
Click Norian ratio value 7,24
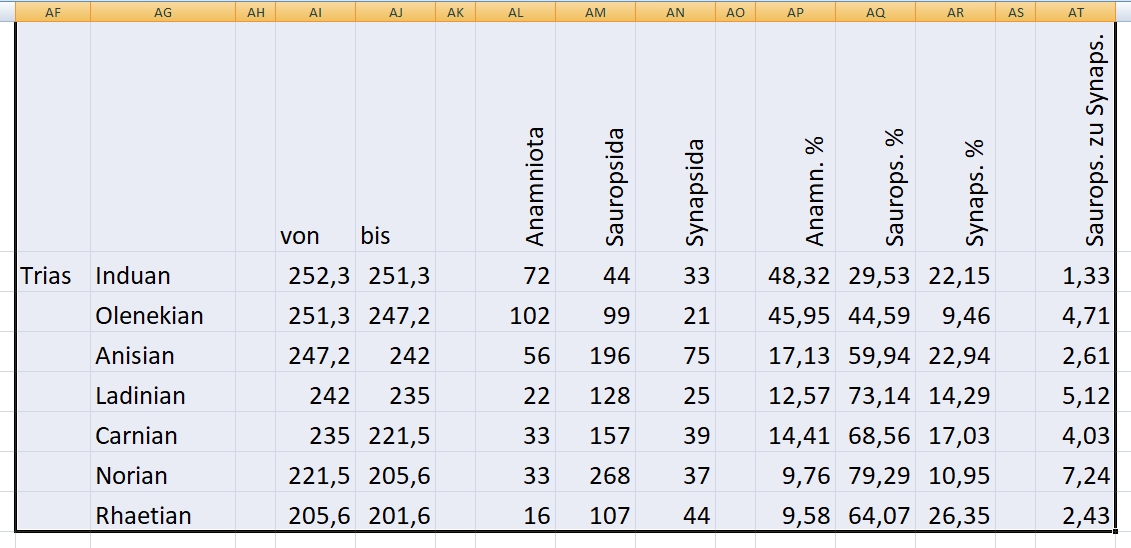[1086, 476]
